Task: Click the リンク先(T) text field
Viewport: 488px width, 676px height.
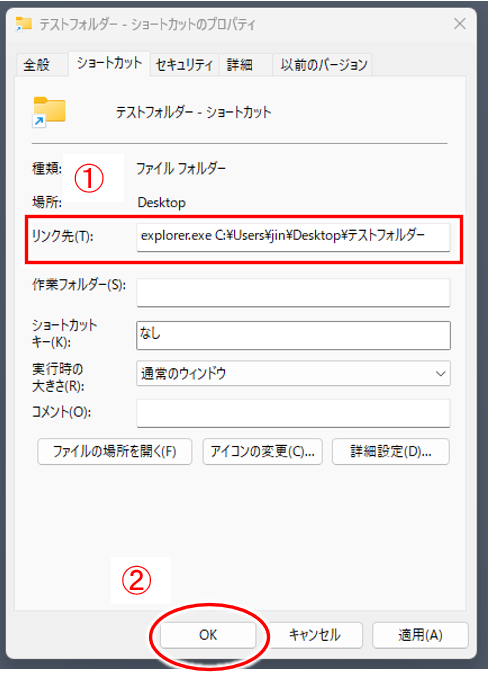Action: 293,237
